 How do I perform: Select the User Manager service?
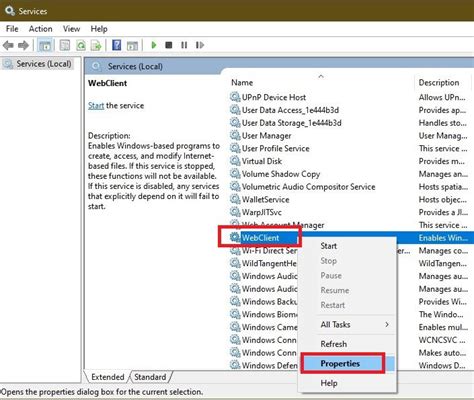tap(266, 136)
